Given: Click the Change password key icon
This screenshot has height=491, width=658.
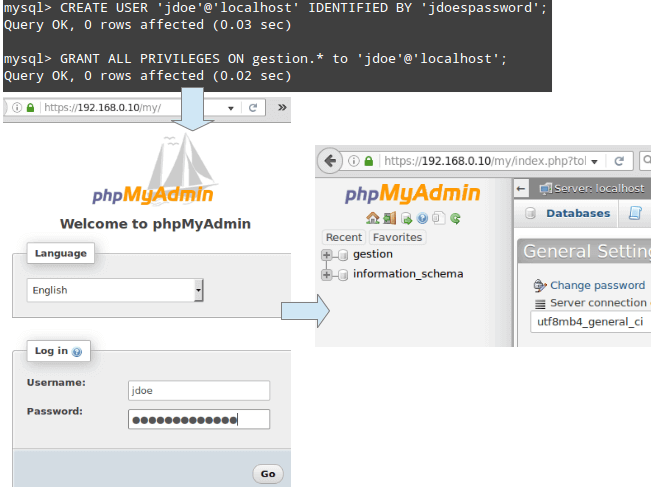Looking at the screenshot, I should [540, 286].
